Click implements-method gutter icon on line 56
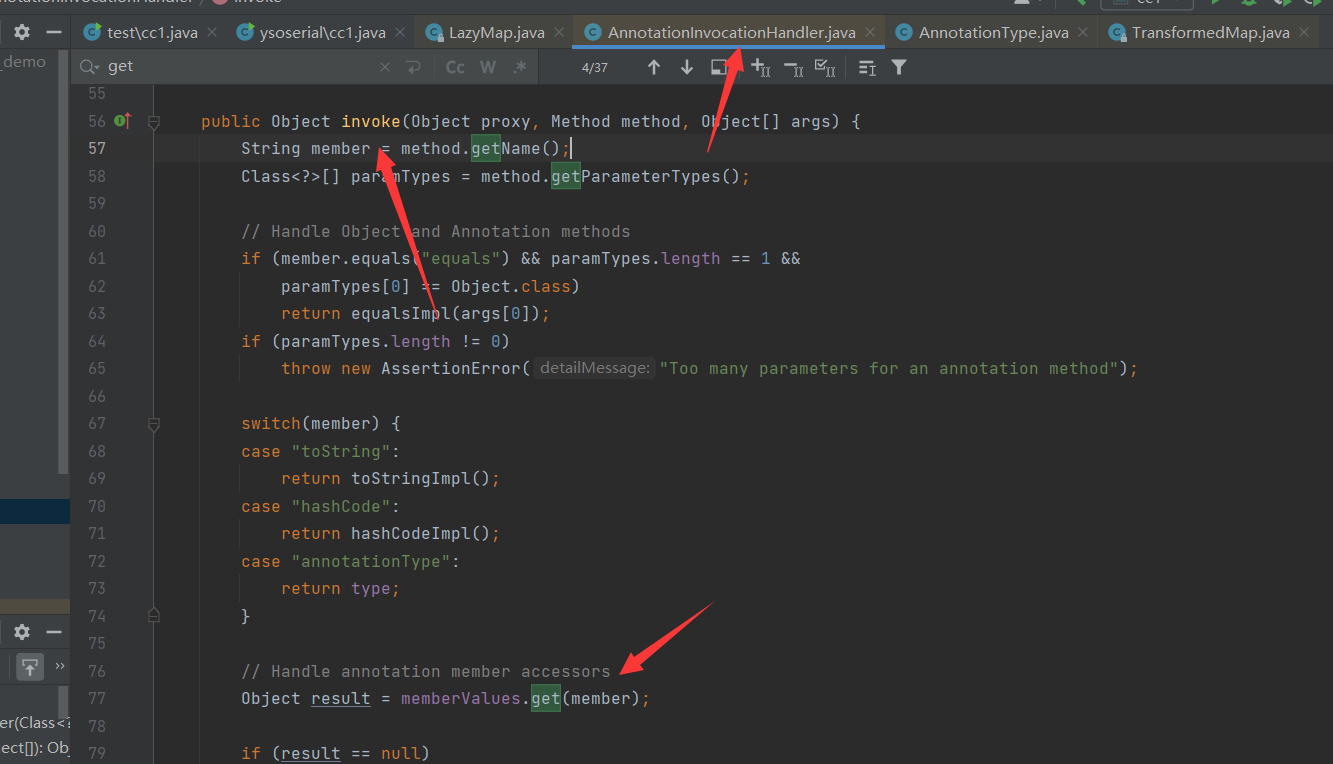The image size is (1333, 764). [x=123, y=121]
